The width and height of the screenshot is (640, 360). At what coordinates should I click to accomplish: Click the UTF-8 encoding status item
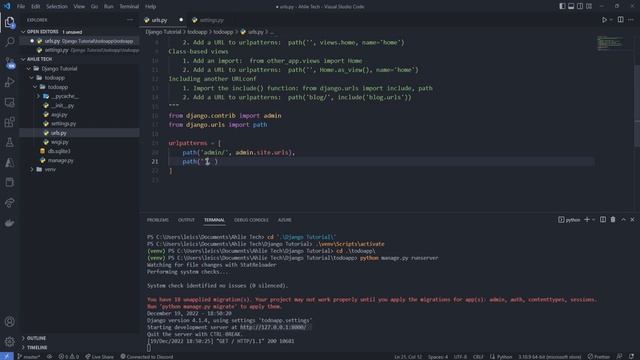tap(460, 356)
